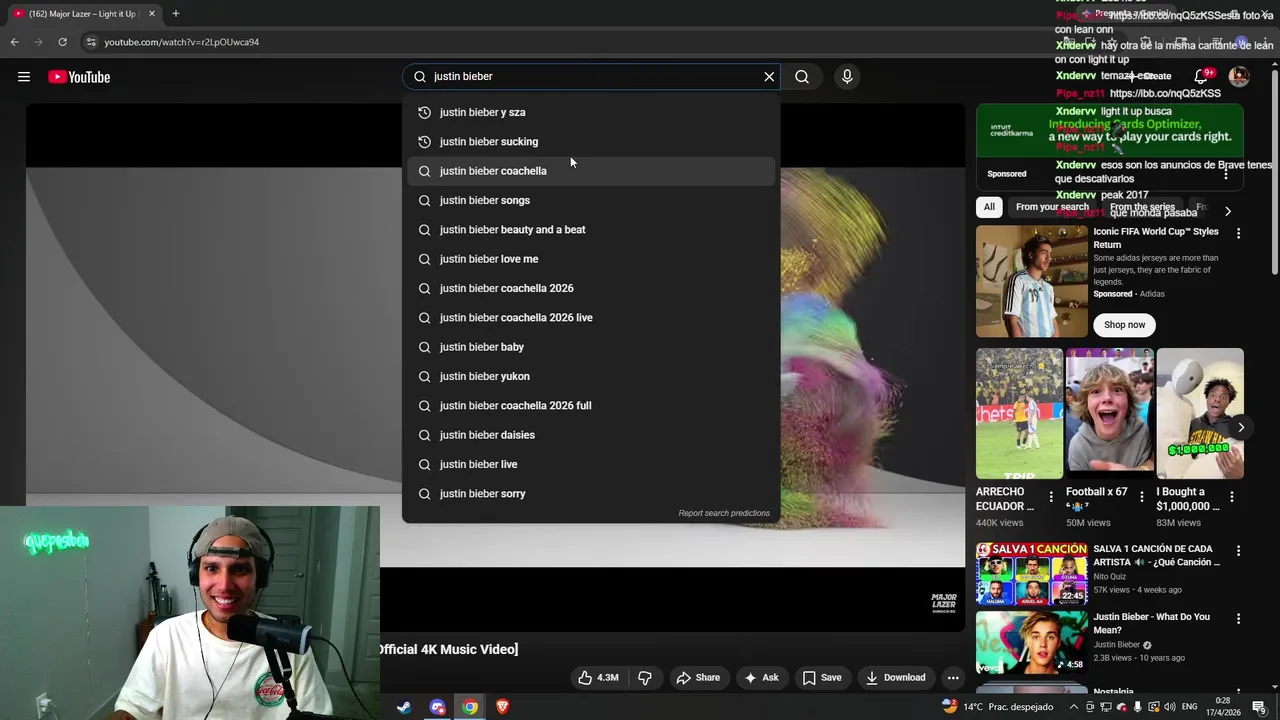
Task: Select justin bieber yukon suggestion
Action: 591,376
